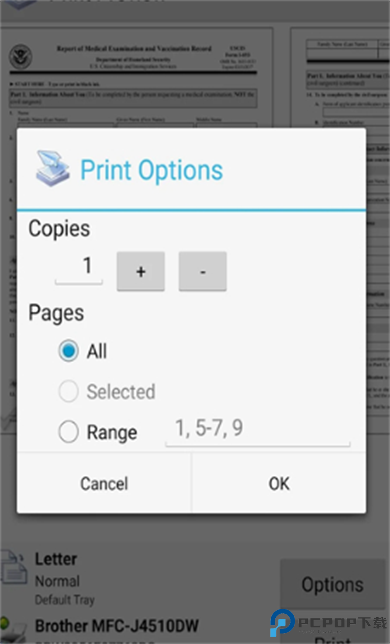This screenshot has height=644, width=390.
Task: Click the Letter paper size icon
Action: [14, 568]
